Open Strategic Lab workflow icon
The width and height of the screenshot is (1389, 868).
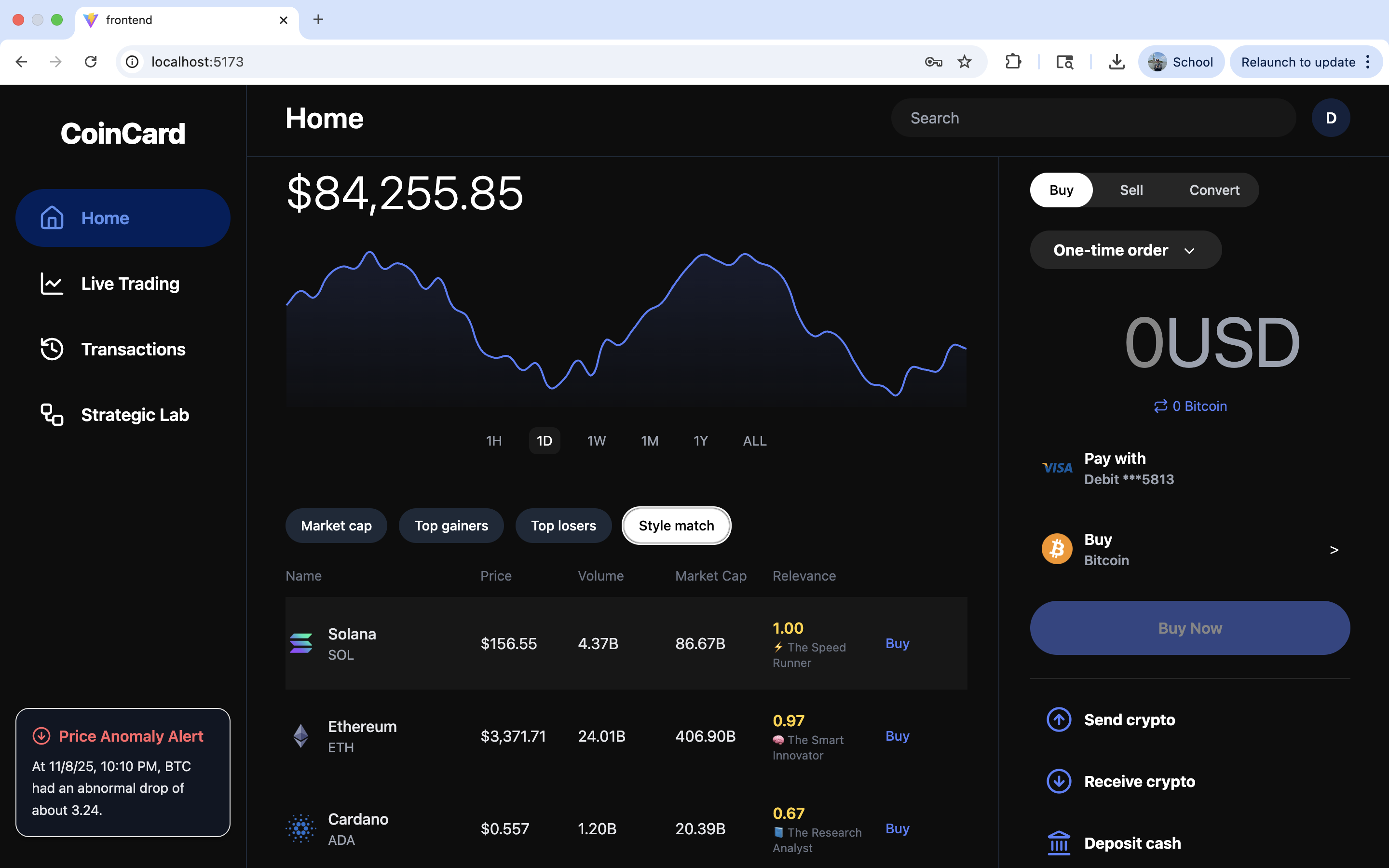pyautogui.click(x=52, y=415)
